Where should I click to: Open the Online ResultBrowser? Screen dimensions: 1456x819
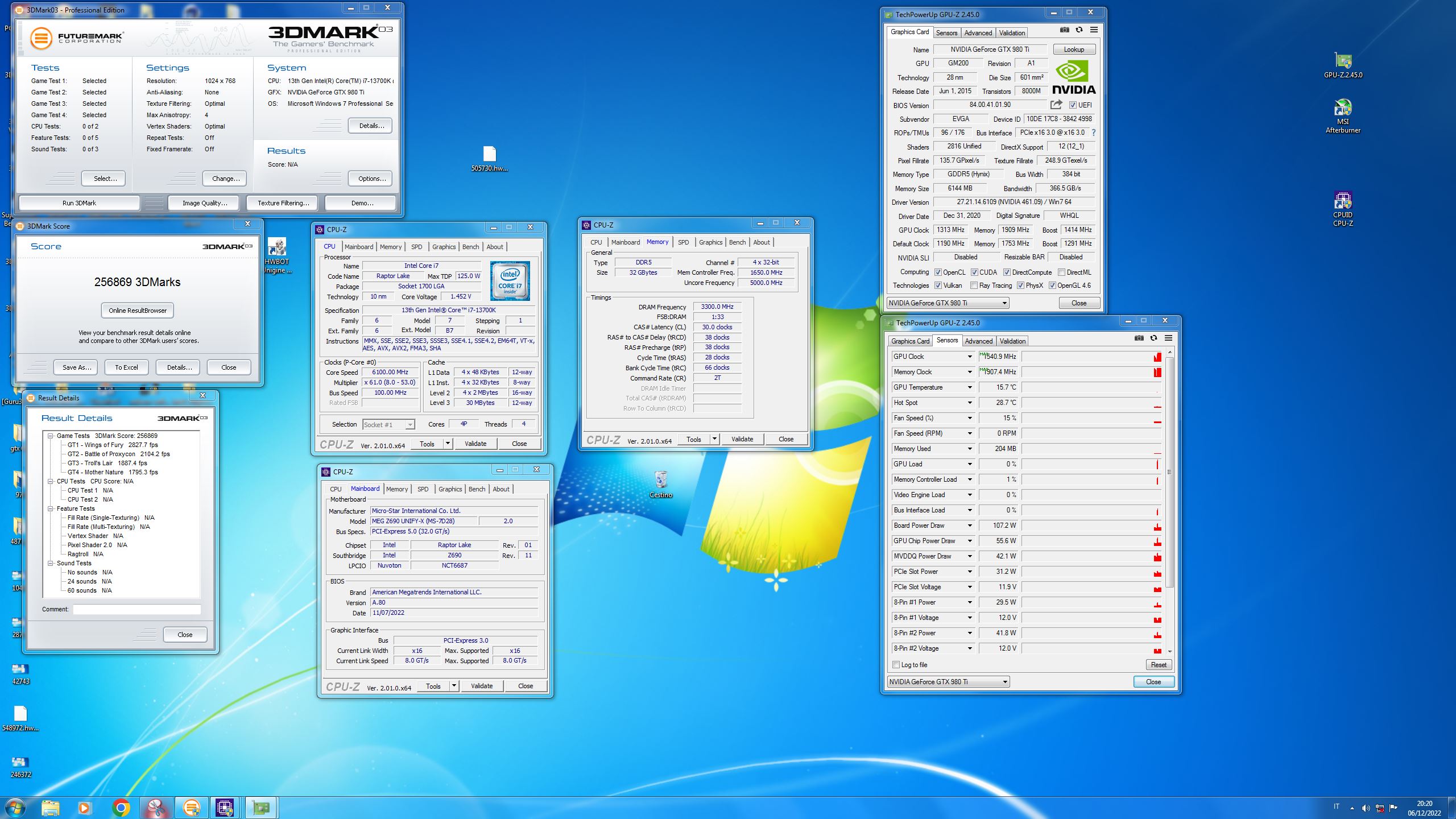tap(138, 311)
